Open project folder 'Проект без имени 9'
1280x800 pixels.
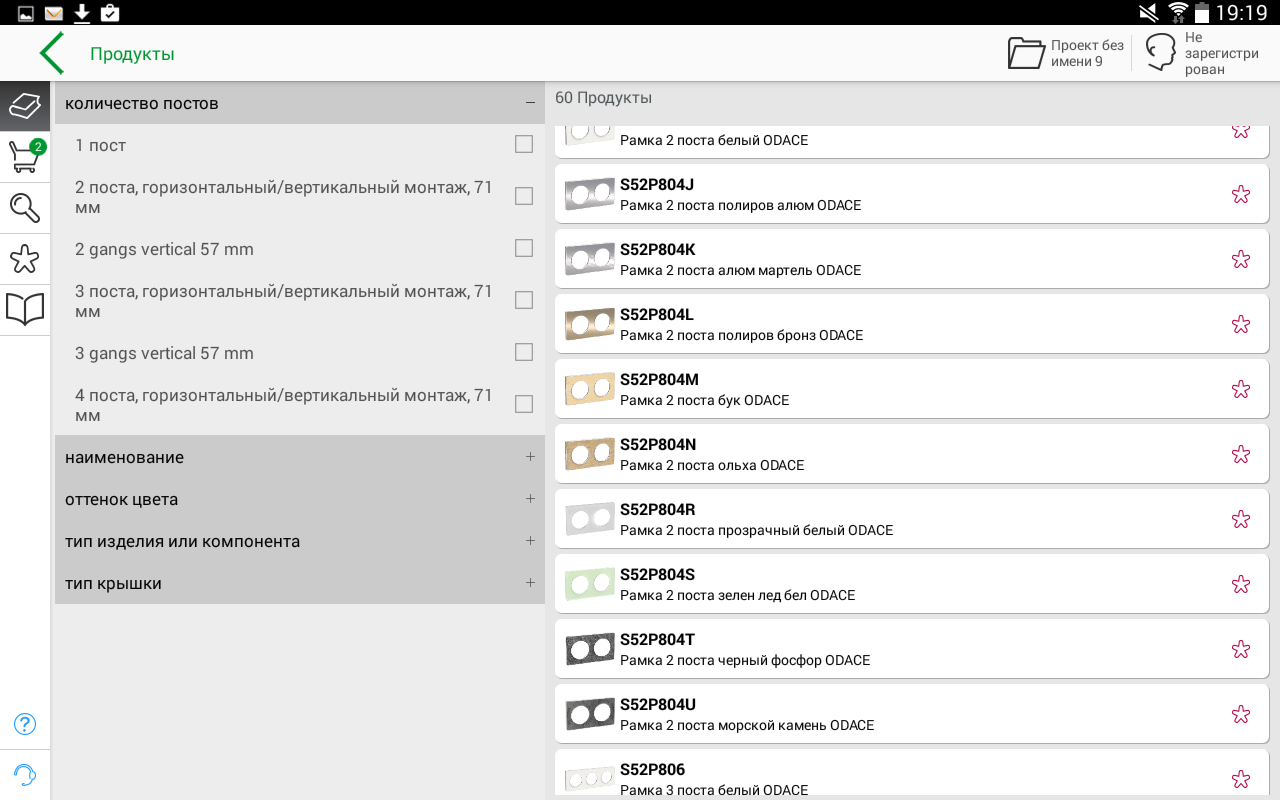1026,53
